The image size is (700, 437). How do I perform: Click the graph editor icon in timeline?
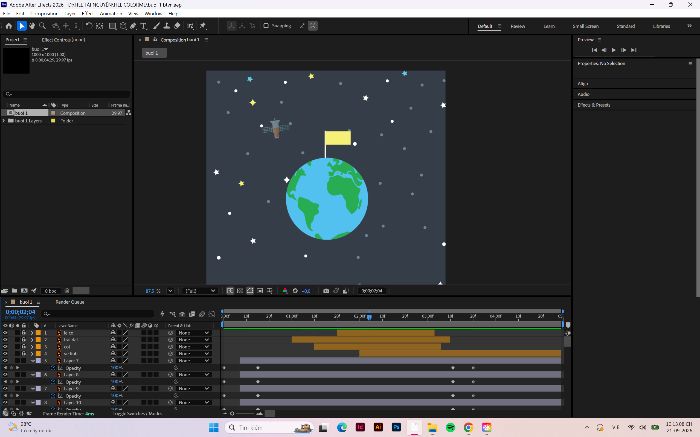(212, 314)
